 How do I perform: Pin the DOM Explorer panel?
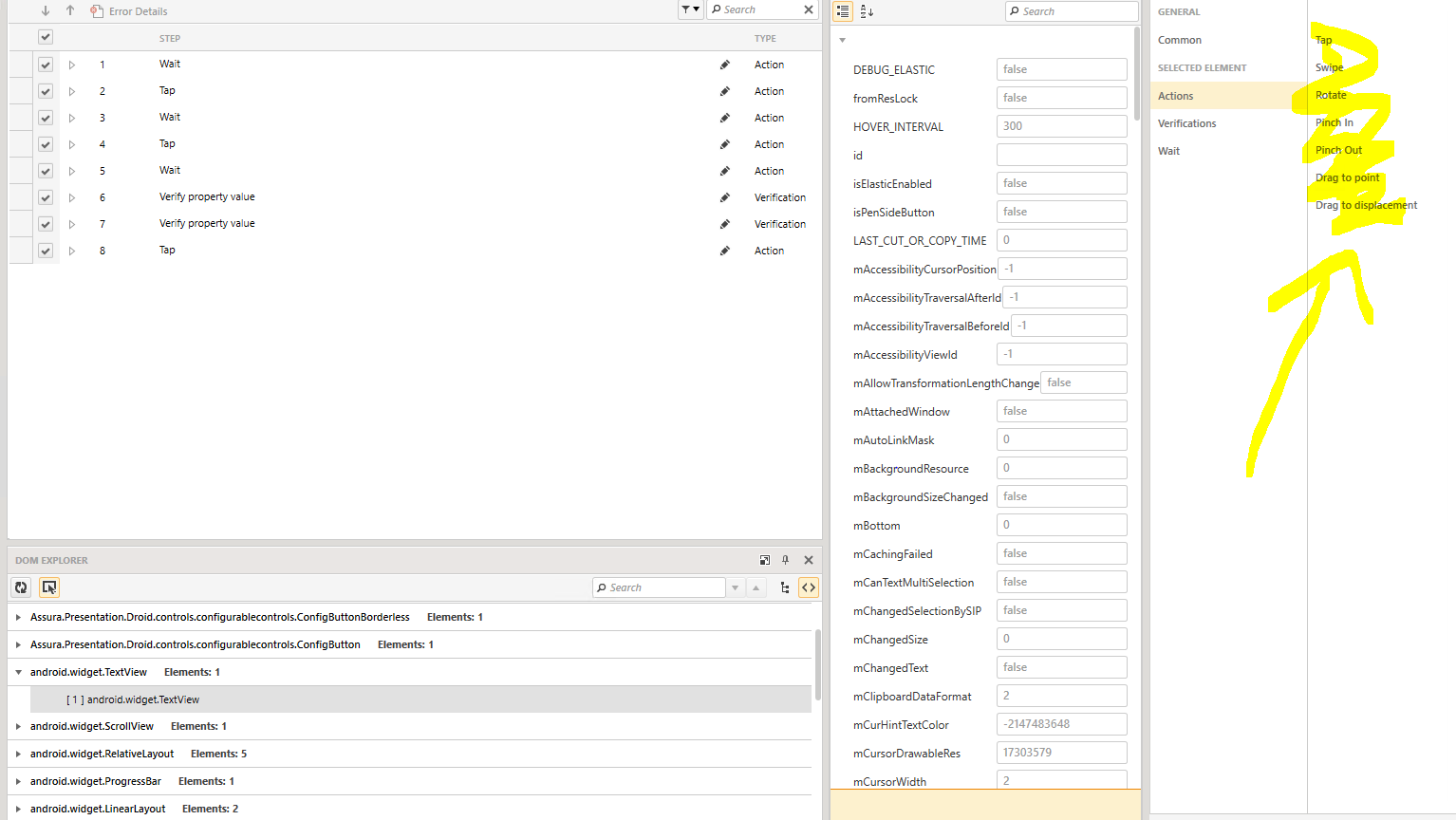785,560
